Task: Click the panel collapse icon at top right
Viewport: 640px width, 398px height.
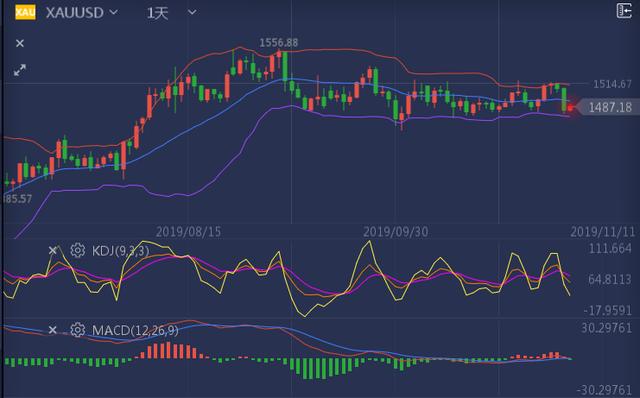Action: (624, 11)
